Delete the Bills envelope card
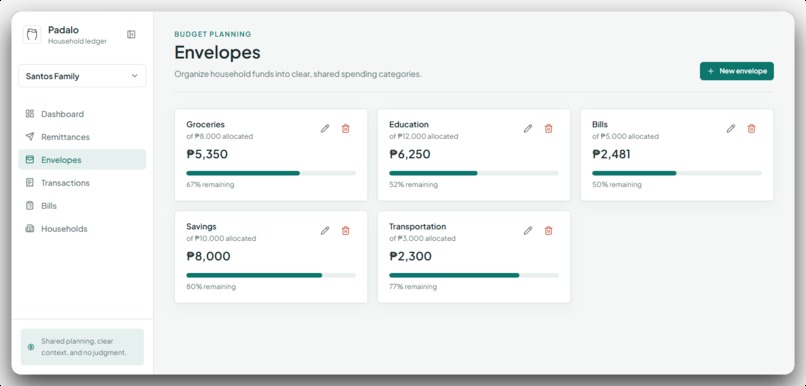Screen dimensions: 806x386 pos(752,128)
